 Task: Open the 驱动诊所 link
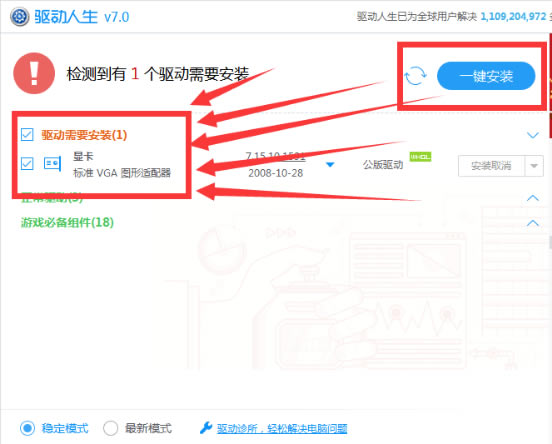[282, 429]
